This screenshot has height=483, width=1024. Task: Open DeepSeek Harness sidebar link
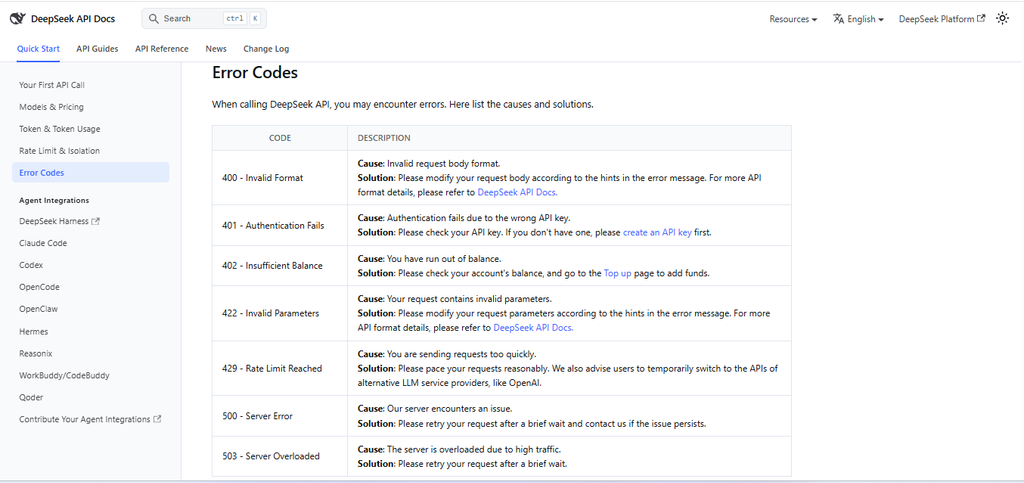pyautogui.click(x=59, y=221)
